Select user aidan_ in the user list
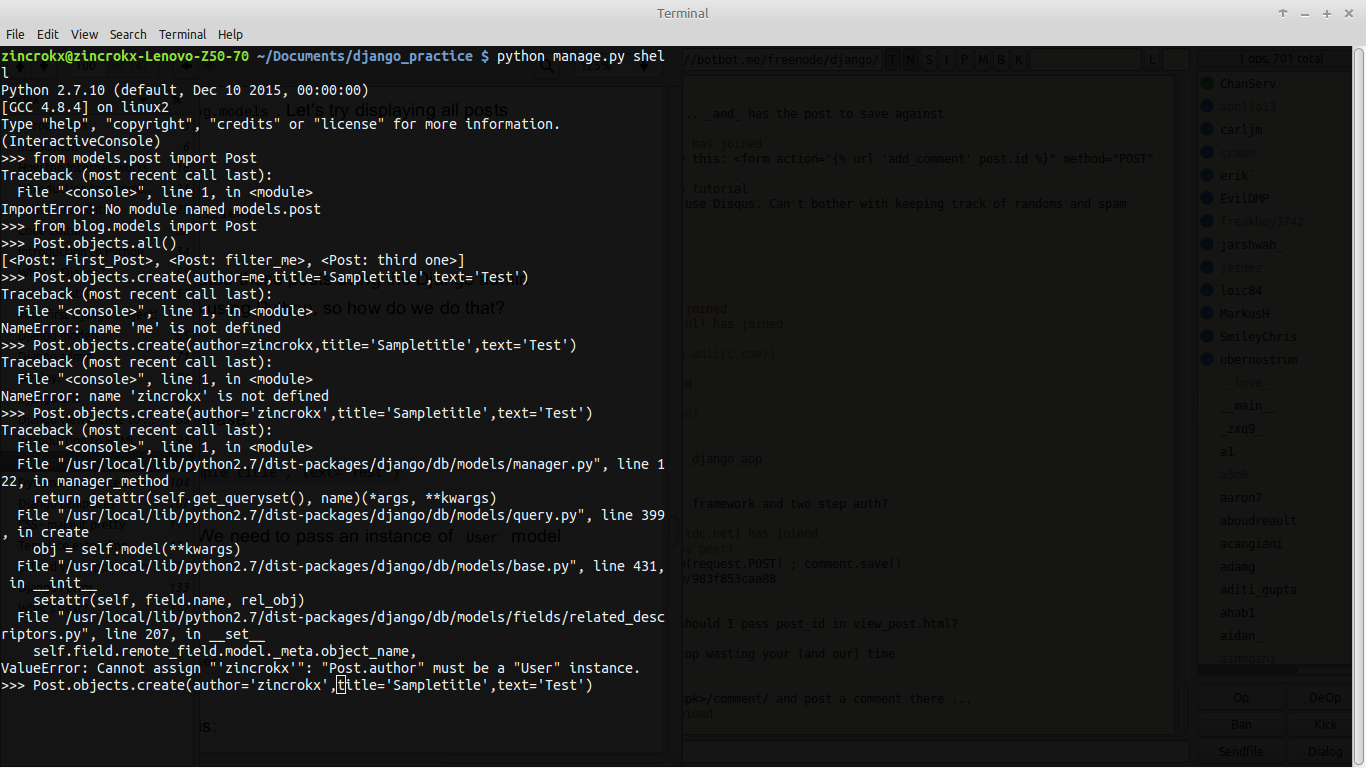The height and width of the screenshot is (768, 1366). pyautogui.click(x=1242, y=635)
